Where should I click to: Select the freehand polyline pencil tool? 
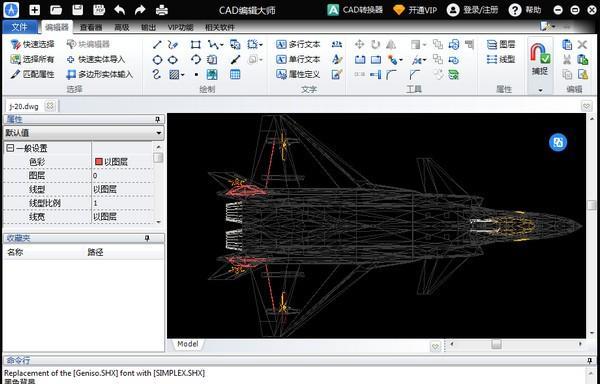(x=173, y=44)
